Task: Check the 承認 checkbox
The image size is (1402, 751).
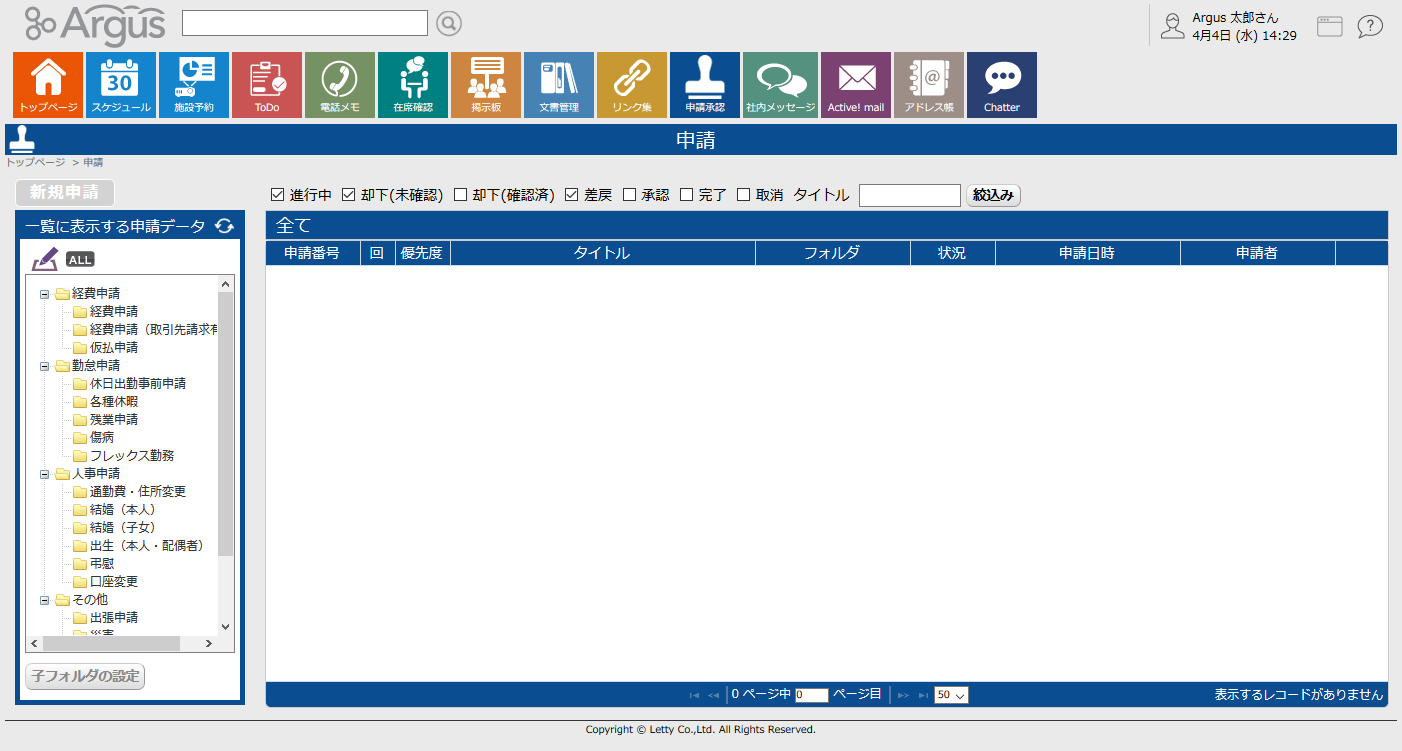Action: tap(630, 195)
